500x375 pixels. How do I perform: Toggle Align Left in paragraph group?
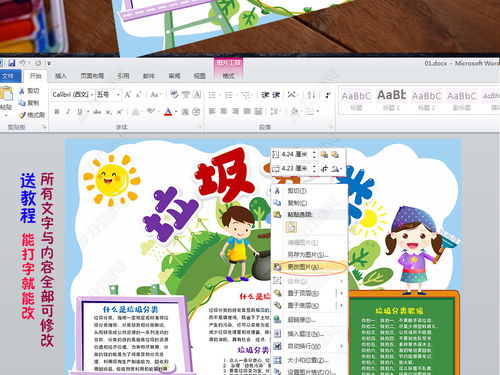click(x=212, y=111)
